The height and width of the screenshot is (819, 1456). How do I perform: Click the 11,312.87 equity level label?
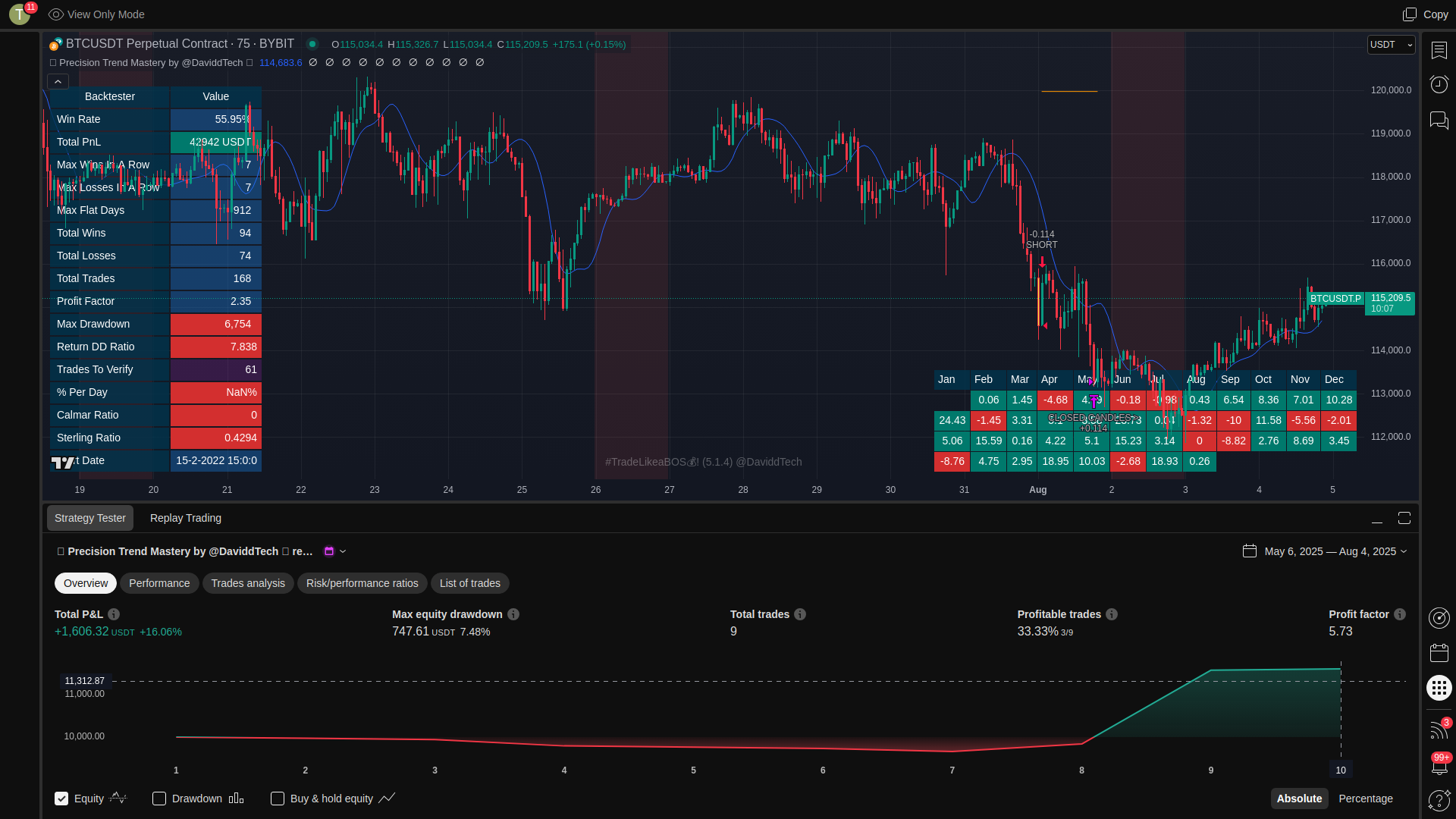[x=84, y=681]
